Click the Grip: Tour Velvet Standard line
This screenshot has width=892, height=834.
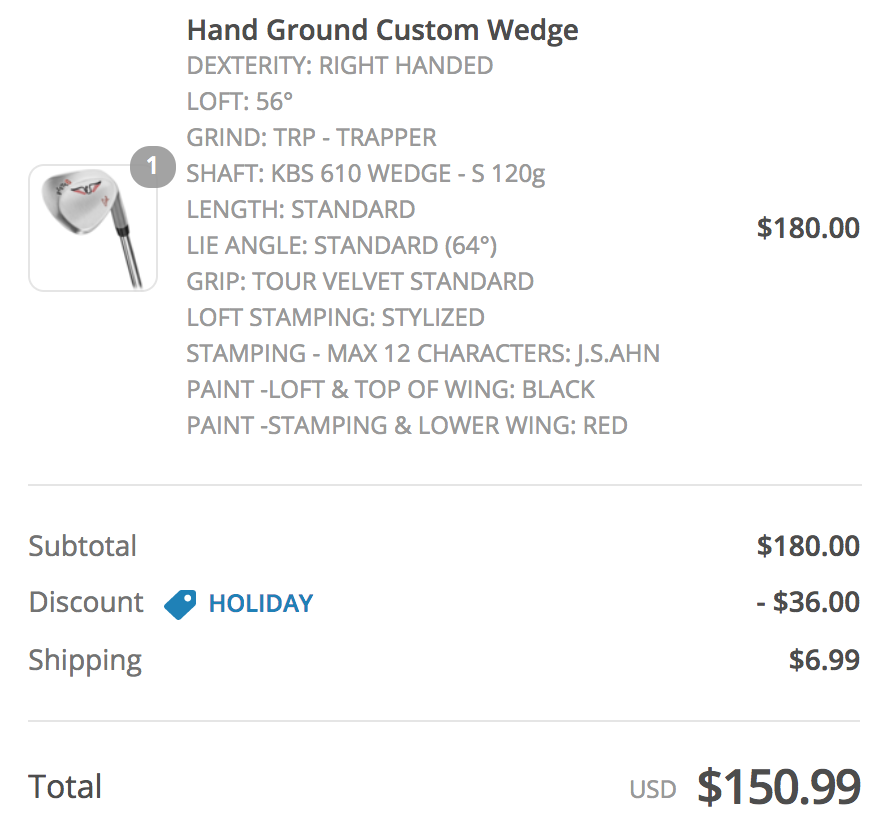pos(360,282)
